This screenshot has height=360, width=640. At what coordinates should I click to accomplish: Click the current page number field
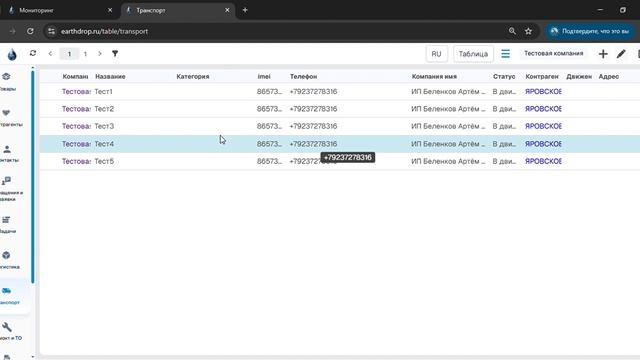[x=69, y=53]
